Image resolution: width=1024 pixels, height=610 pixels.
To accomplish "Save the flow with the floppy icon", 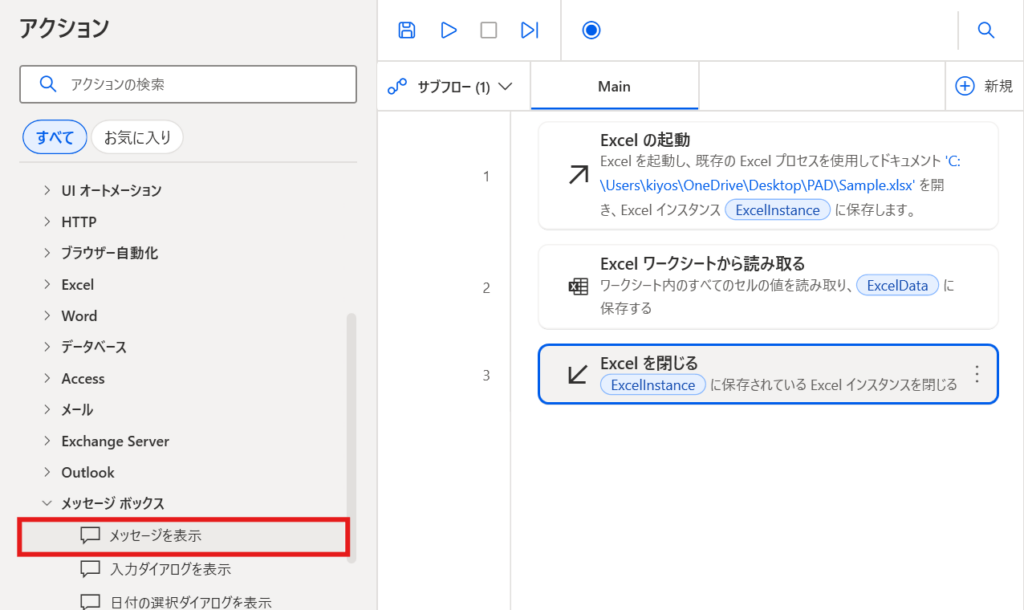I will click(x=406, y=30).
